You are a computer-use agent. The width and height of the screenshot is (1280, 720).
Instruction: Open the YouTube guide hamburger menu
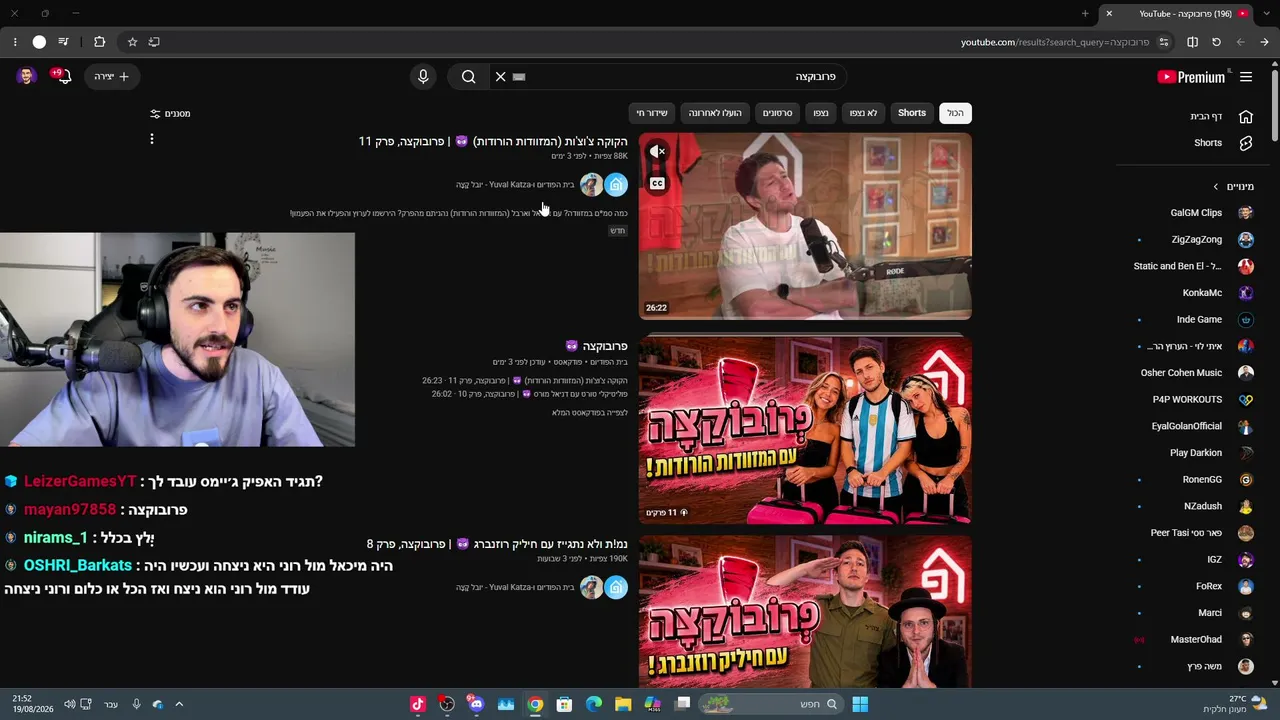[x=1246, y=77]
